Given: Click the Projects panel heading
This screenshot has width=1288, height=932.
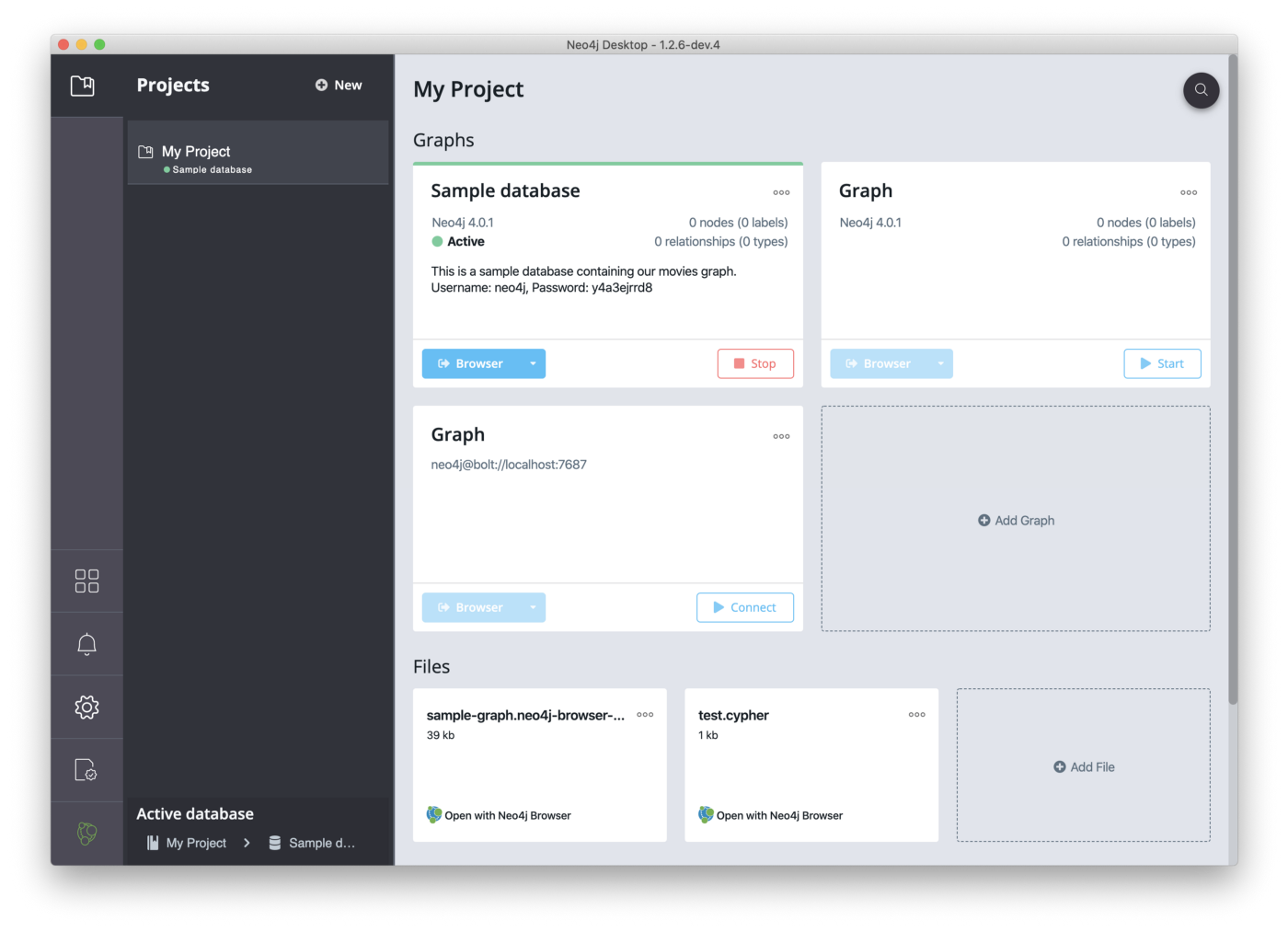Looking at the screenshot, I should (173, 85).
